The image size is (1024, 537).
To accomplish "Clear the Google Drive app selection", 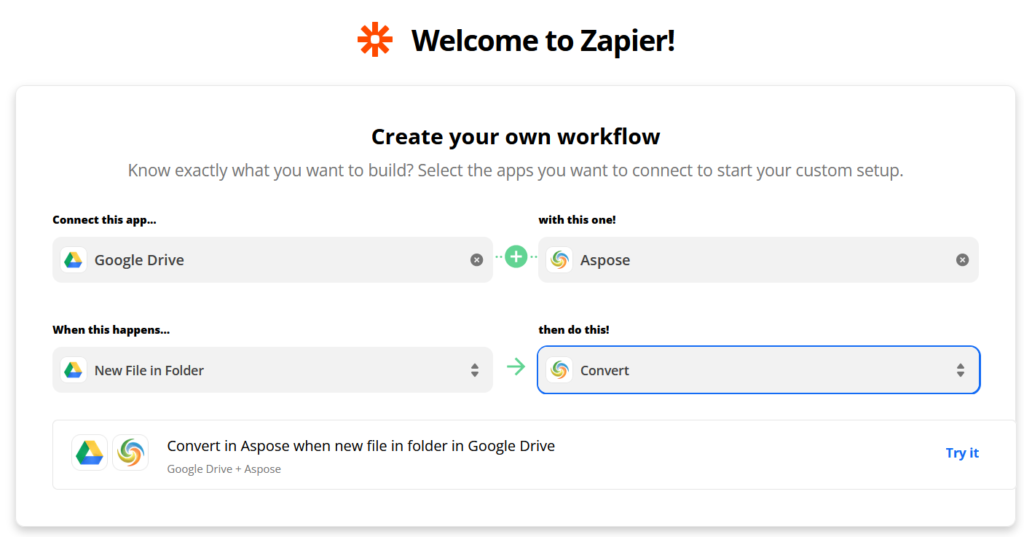I will click(476, 260).
